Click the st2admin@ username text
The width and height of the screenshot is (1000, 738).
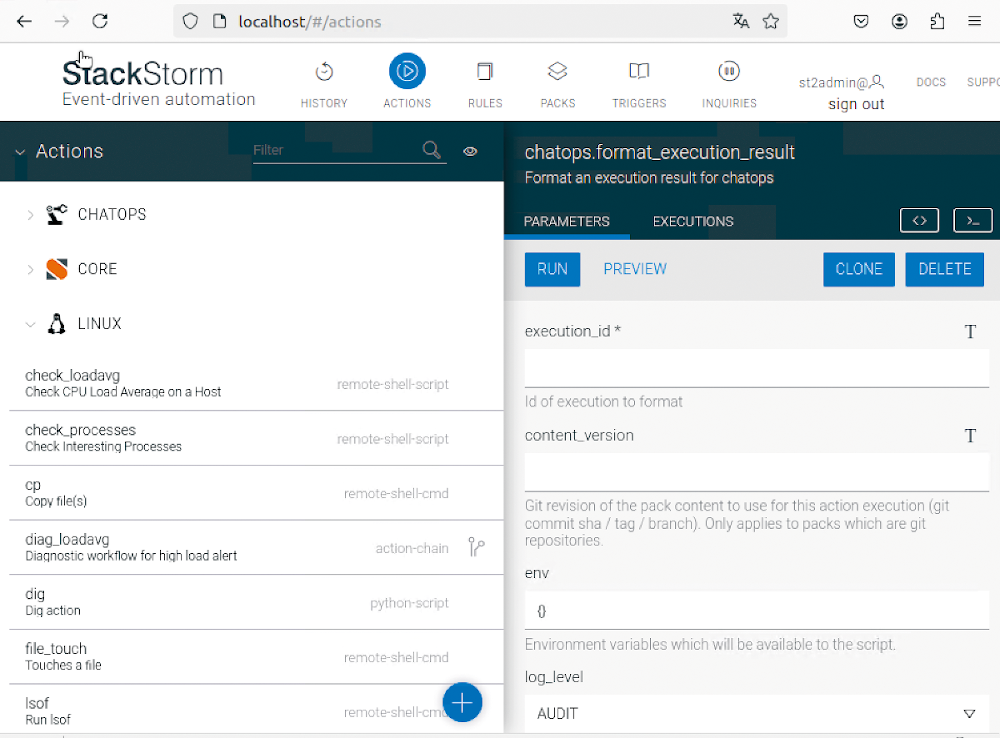pyautogui.click(x=833, y=82)
